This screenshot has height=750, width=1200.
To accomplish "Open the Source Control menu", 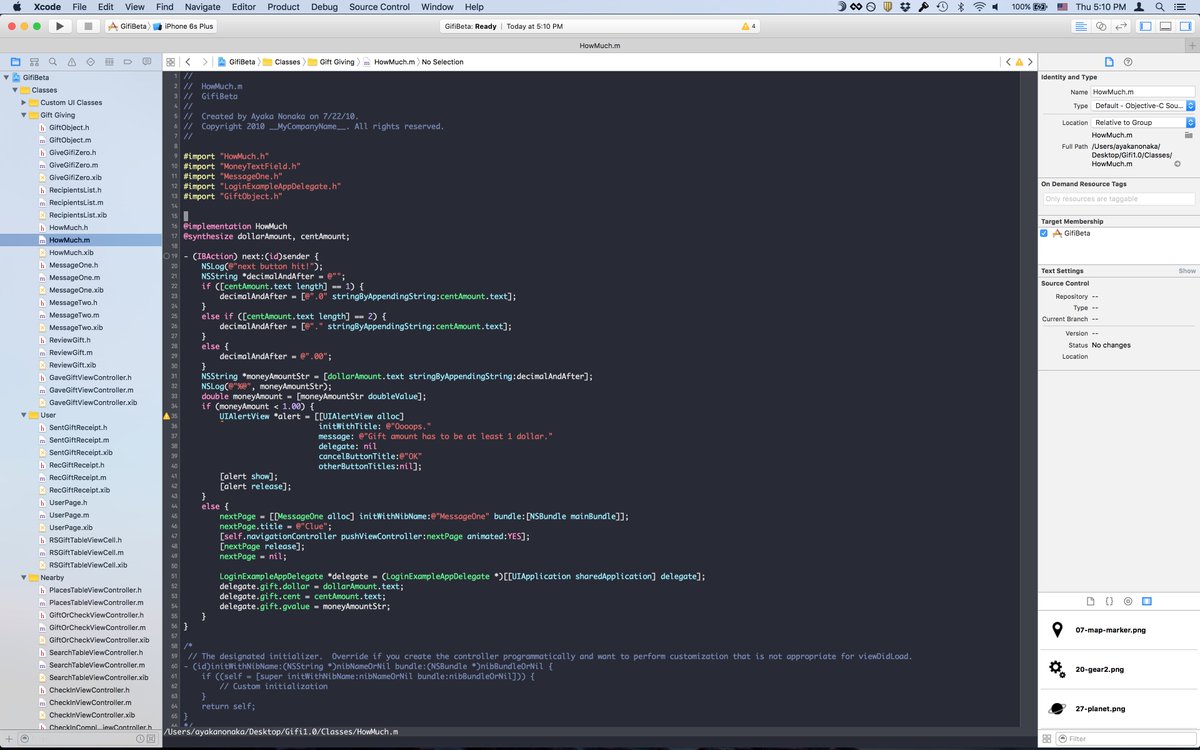I will point(379,7).
